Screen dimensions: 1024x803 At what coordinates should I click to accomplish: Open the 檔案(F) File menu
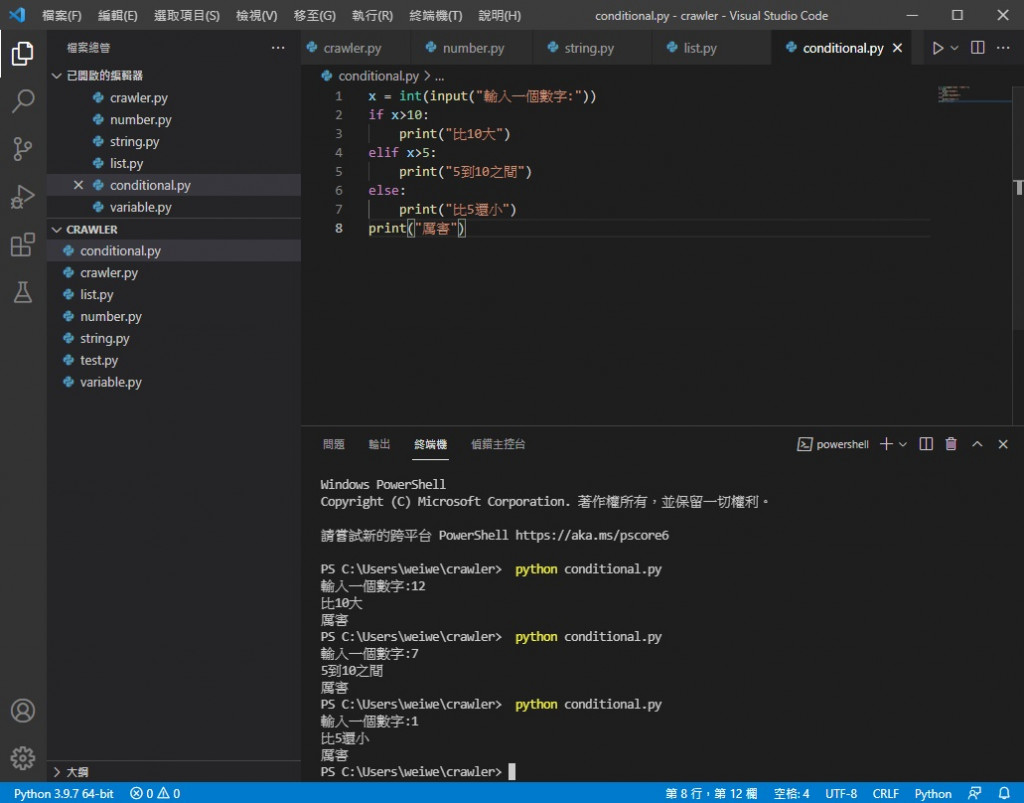click(x=62, y=16)
